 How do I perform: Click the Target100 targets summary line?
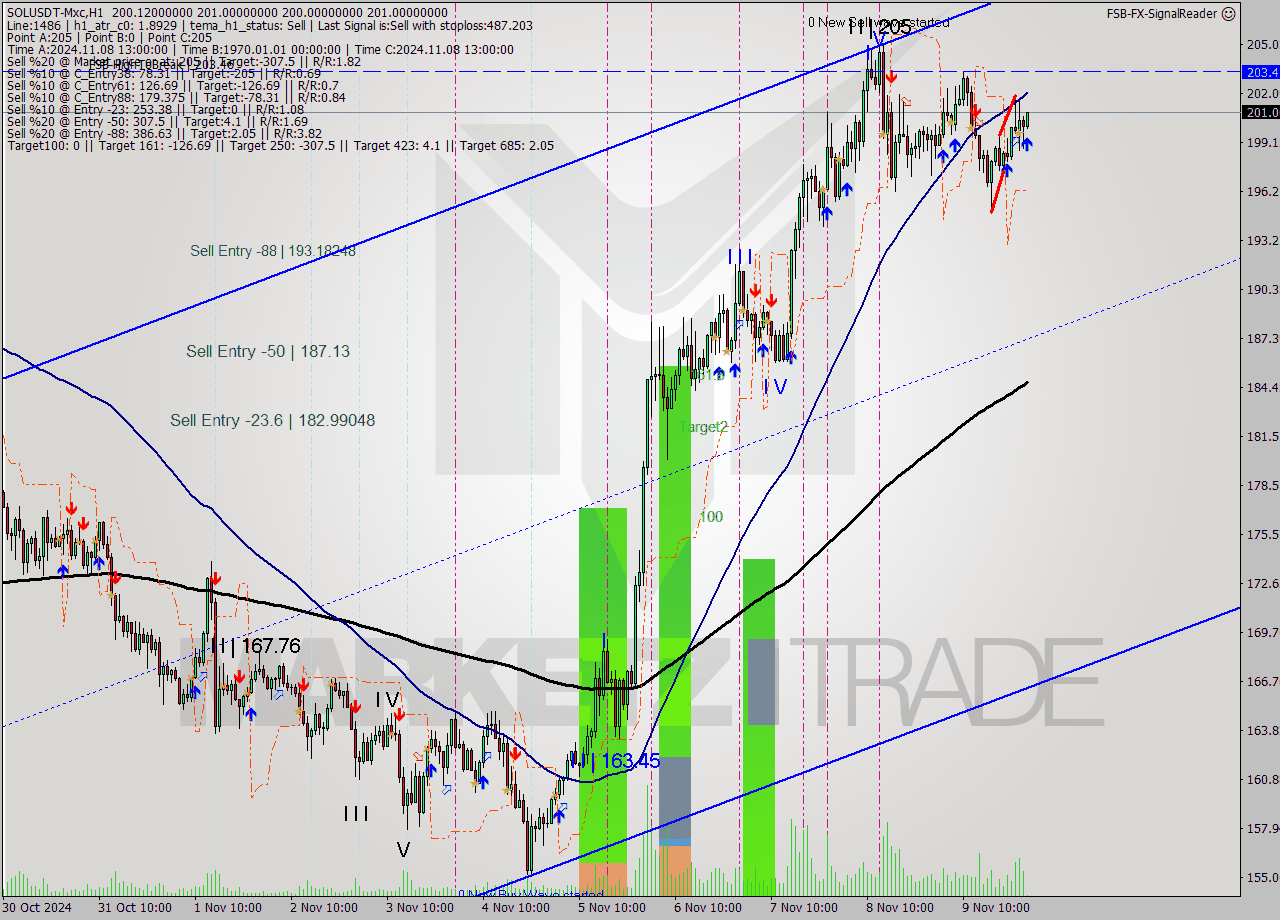pyautogui.click(x=280, y=145)
